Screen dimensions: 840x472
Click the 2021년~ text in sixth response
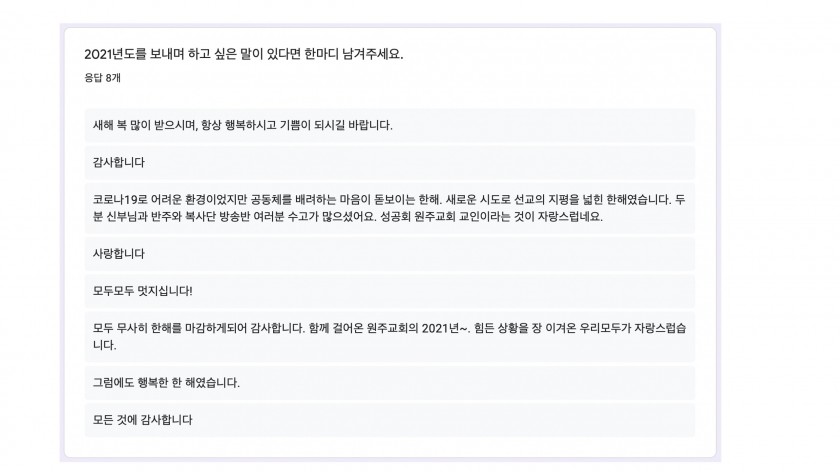(x=445, y=328)
